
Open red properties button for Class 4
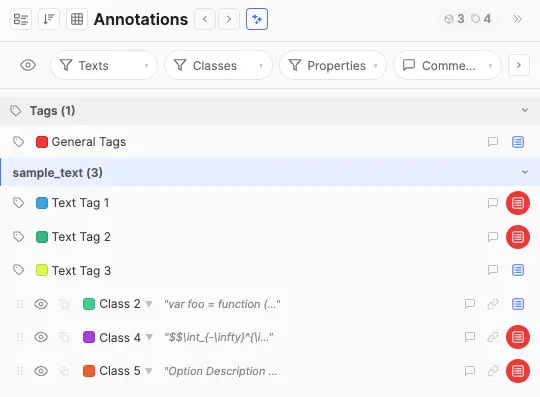pyautogui.click(x=518, y=337)
